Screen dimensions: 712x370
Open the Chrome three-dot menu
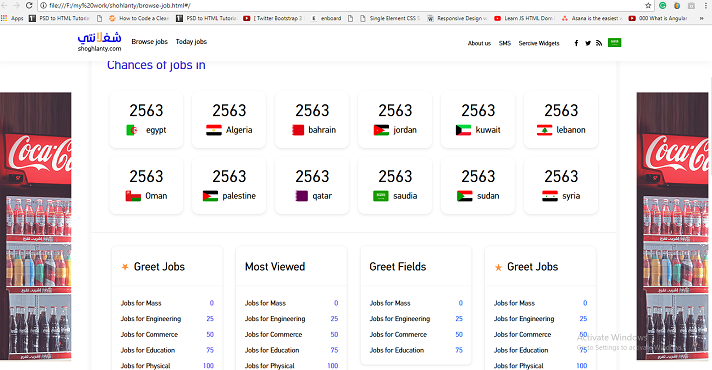[x=706, y=5]
